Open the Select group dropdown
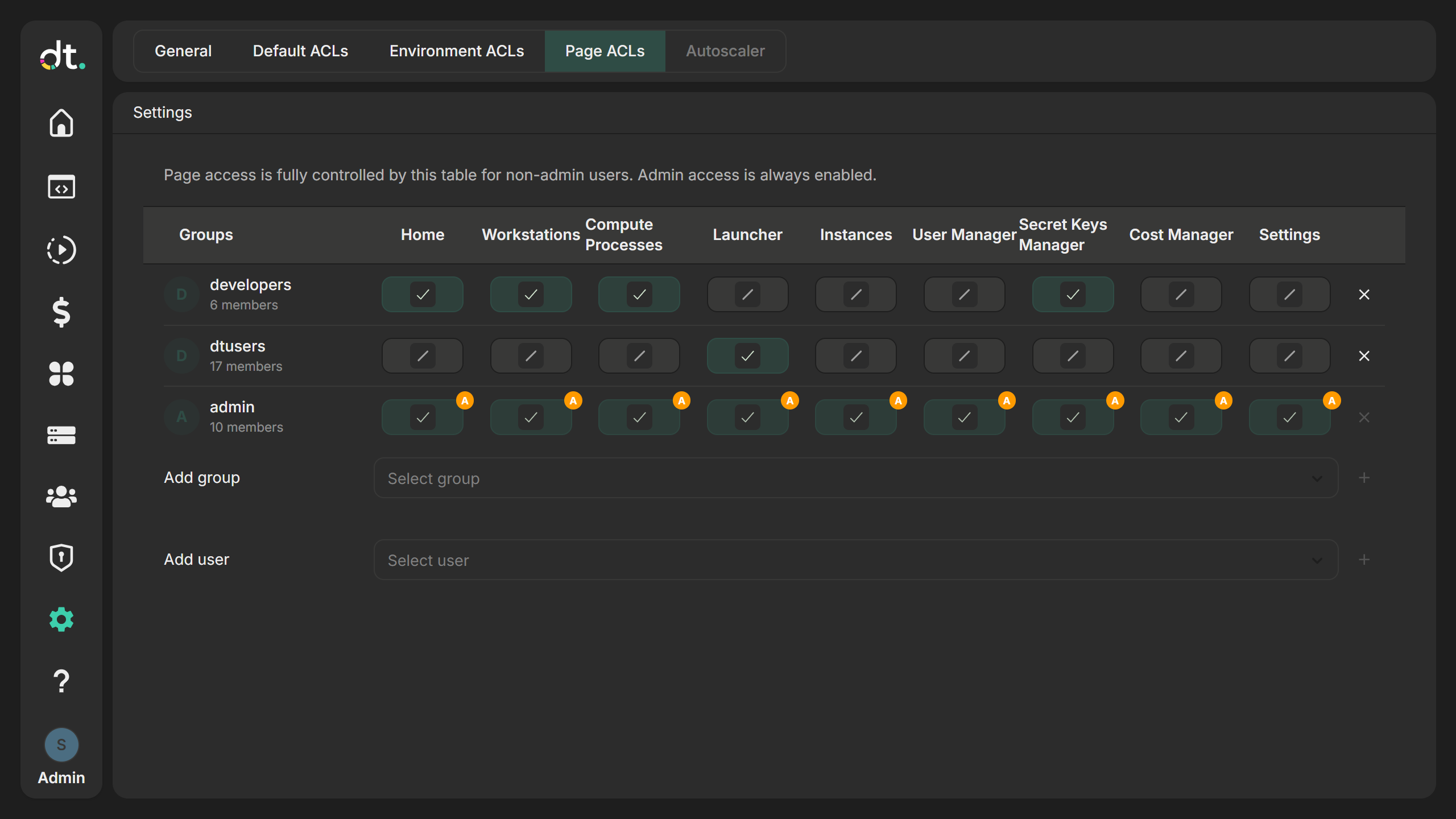 pyautogui.click(x=856, y=478)
